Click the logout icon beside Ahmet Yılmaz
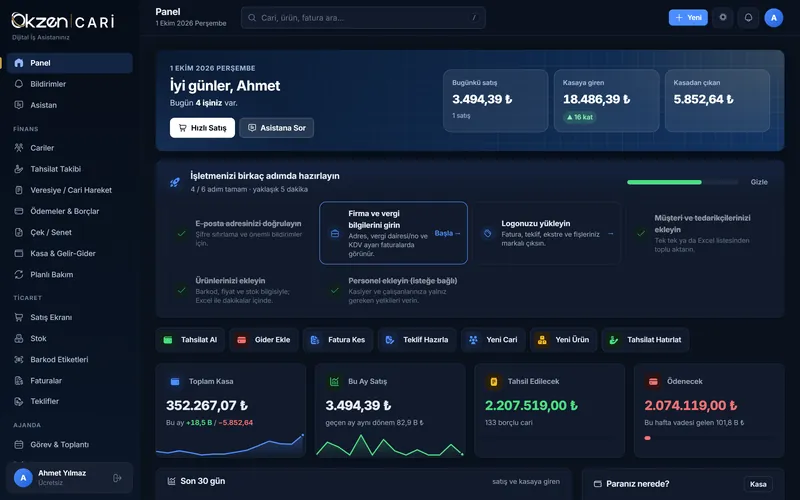This screenshot has height=500, width=800. click(117, 478)
